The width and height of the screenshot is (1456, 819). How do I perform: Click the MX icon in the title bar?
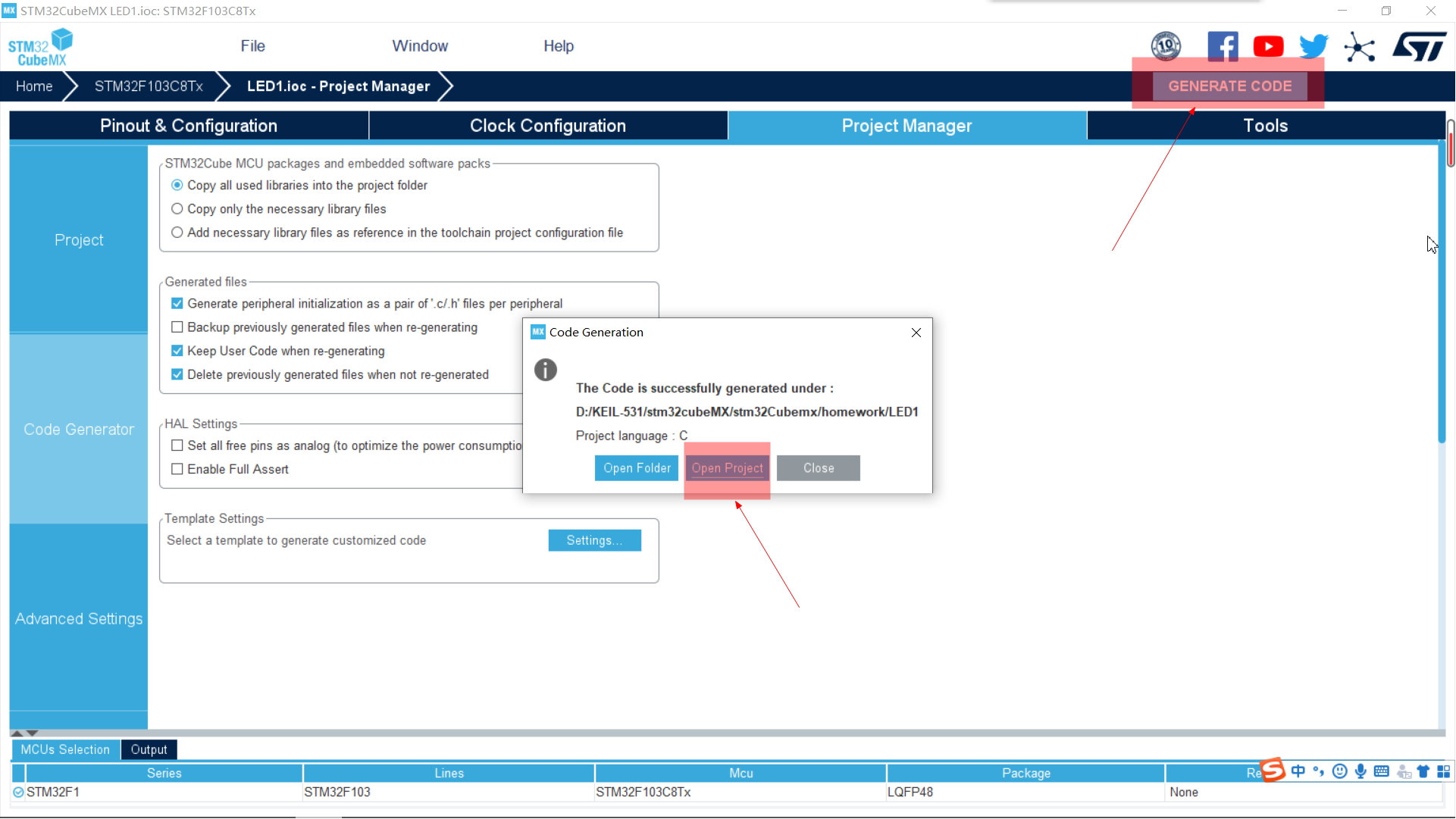(9, 11)
